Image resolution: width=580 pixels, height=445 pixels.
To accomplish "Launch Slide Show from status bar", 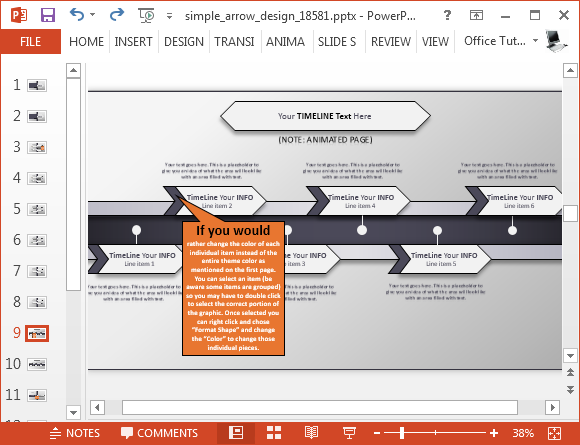I will (x=349, y=433).
